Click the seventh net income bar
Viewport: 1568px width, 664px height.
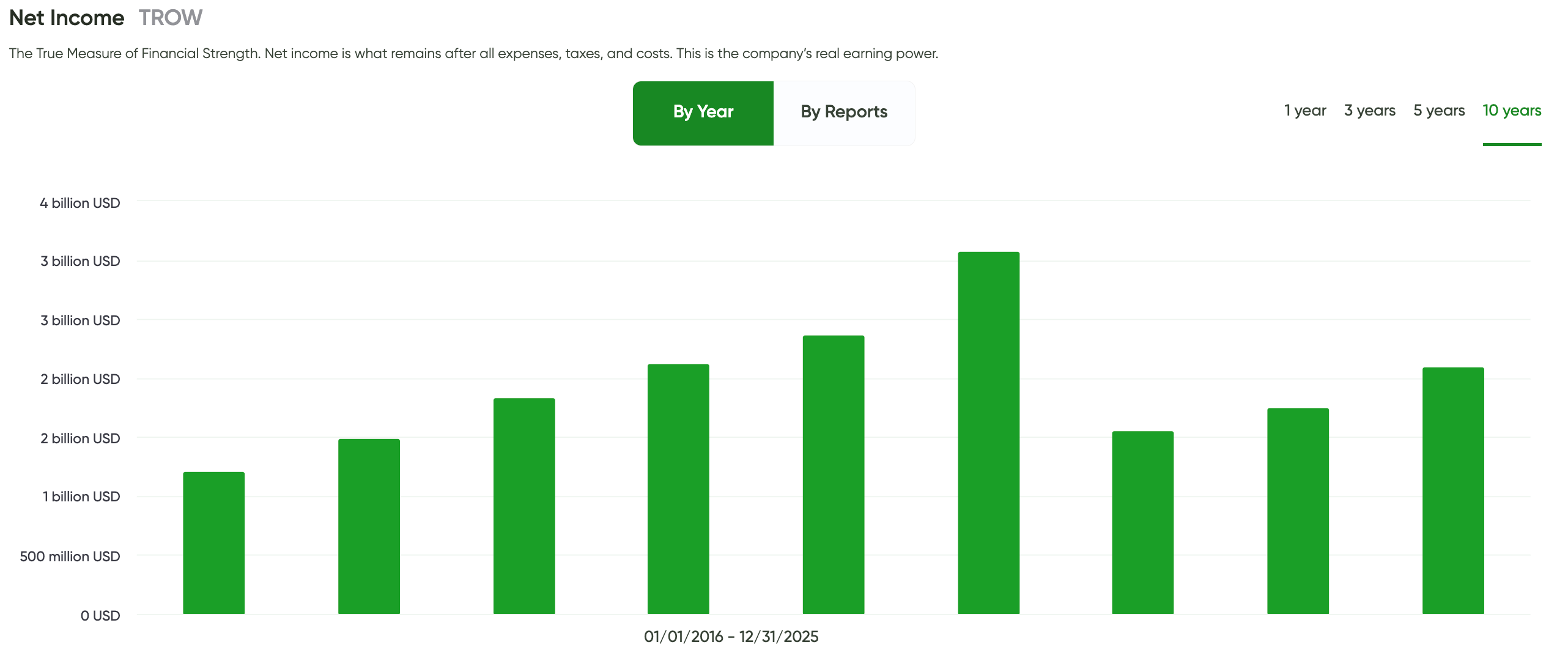pyautogui.click(x=1142, y=523)
